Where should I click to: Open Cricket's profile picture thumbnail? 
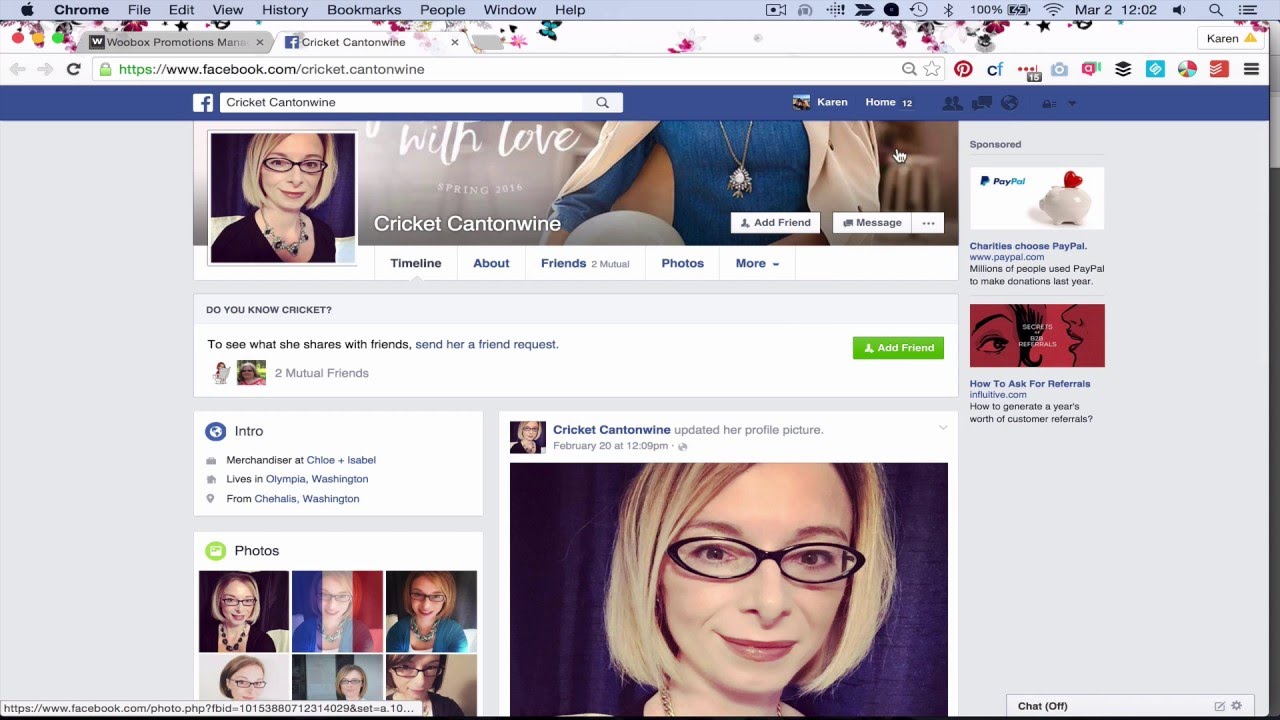click(x=282, y=198)
